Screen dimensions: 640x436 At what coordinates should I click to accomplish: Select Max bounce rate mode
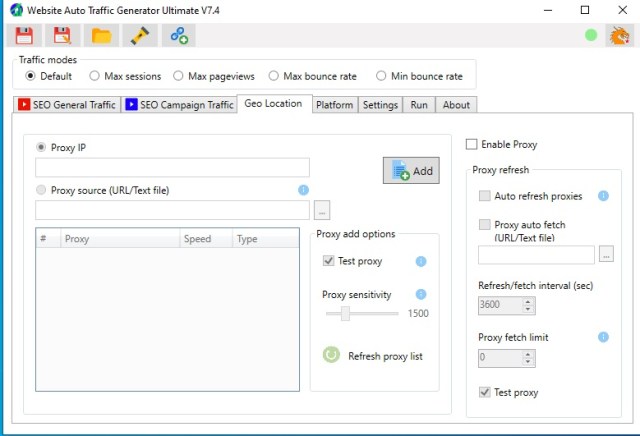[273, 76]
